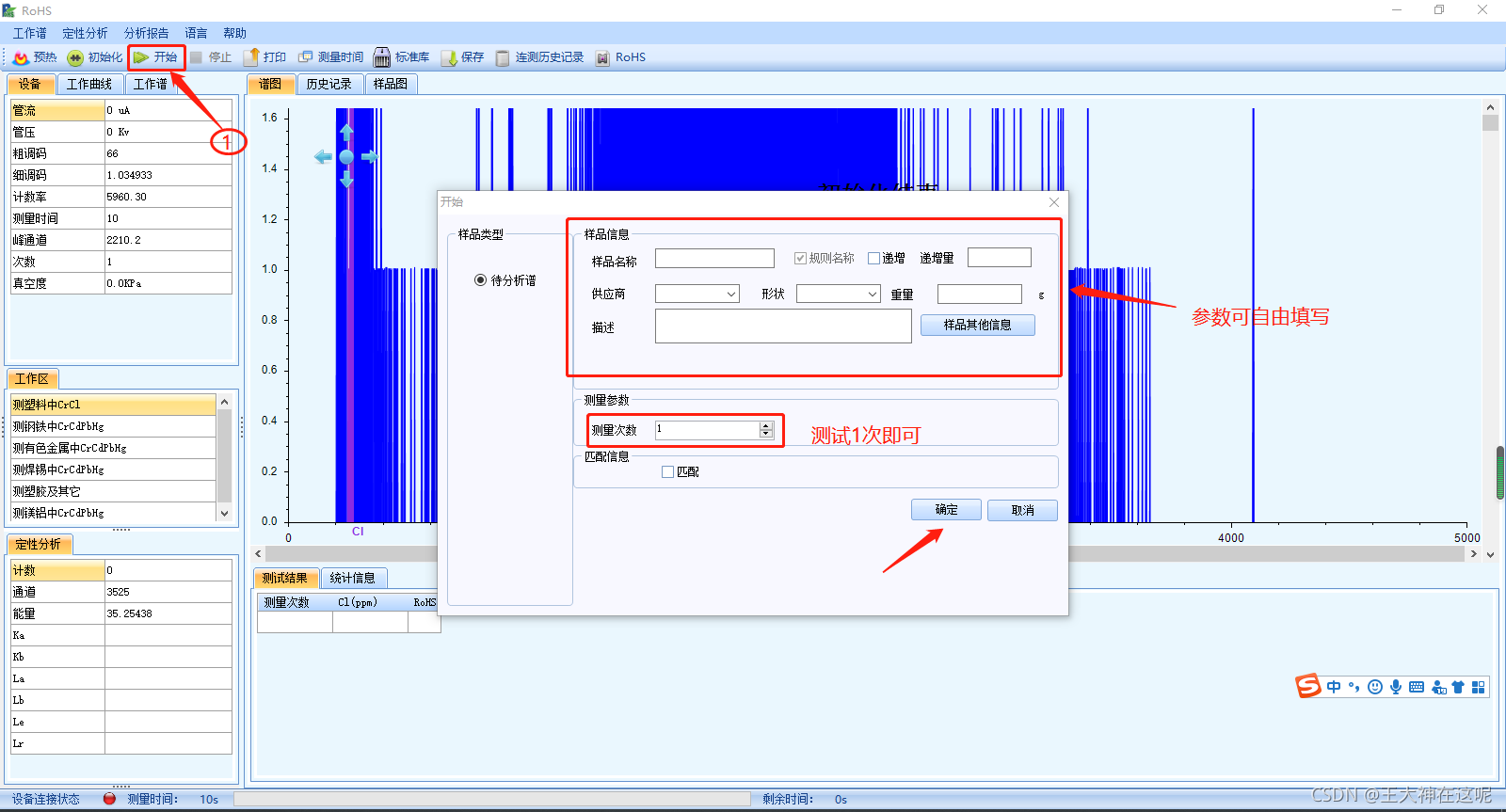Enable the 匹配 checkbox
The image size is (1506, 812).
point(667,471)
